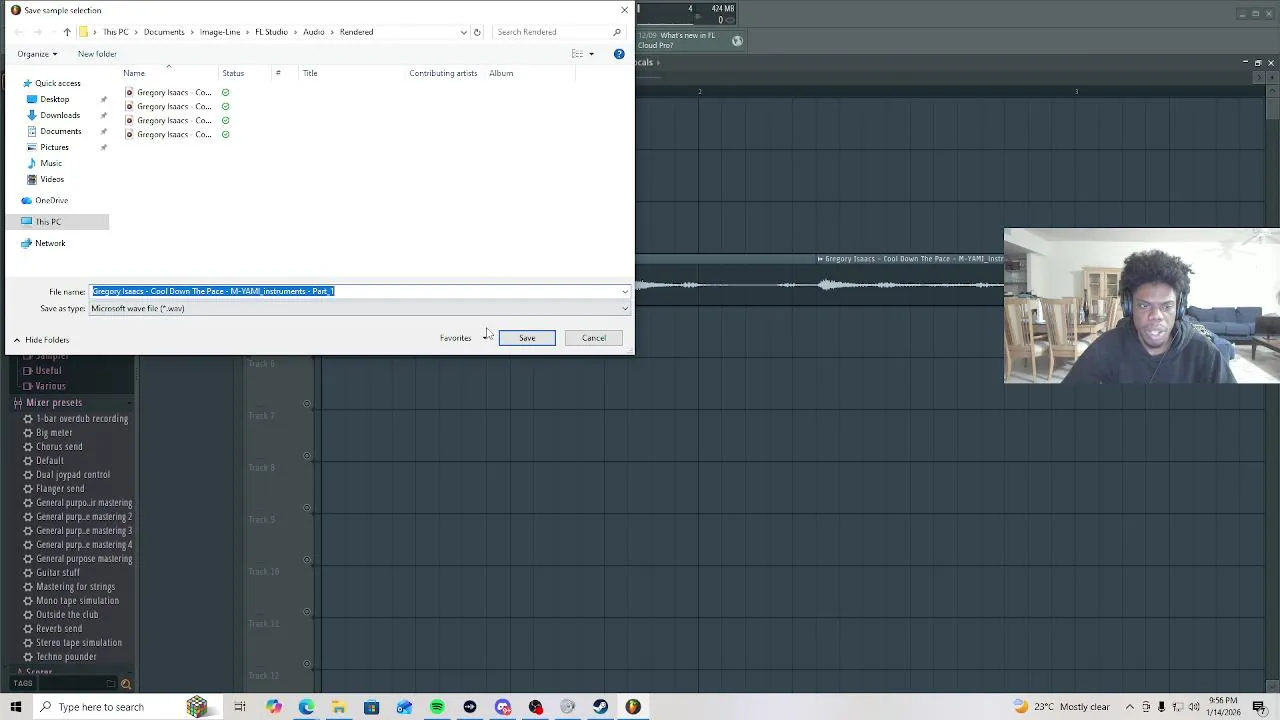Select the Mastering for strings preset
Viewport: 1280px width, 720px height.
pyautogui.click(x=76, y=587)
